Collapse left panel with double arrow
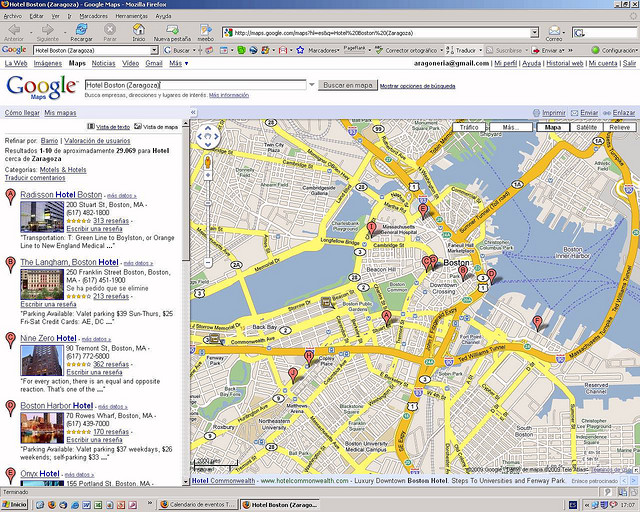Viewport: 640px width, 512px height. 193,112
